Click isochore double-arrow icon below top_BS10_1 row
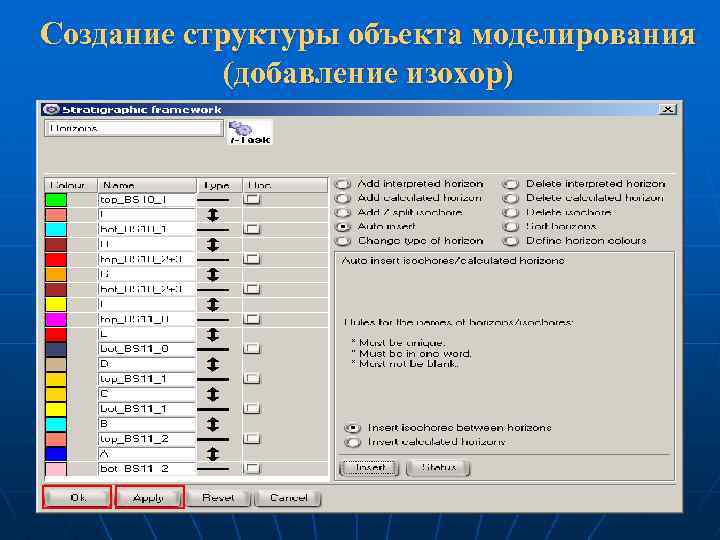The image size is (720, 540). click(x=212, y=214)
